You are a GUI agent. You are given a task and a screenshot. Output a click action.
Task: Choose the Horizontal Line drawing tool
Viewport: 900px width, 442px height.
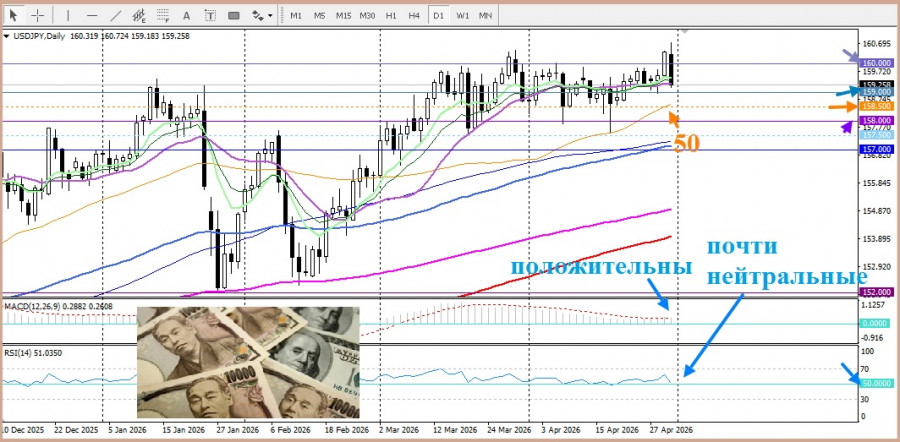92,15
